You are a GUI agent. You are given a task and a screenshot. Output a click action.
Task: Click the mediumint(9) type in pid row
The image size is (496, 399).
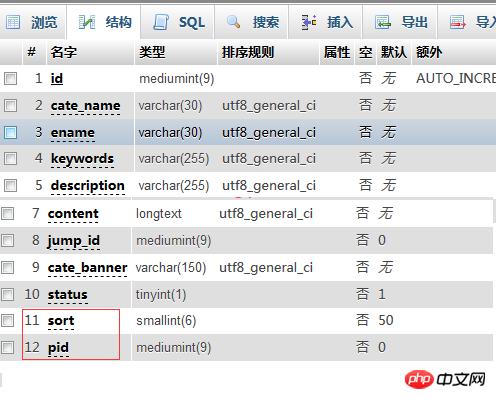click(174, 348)
